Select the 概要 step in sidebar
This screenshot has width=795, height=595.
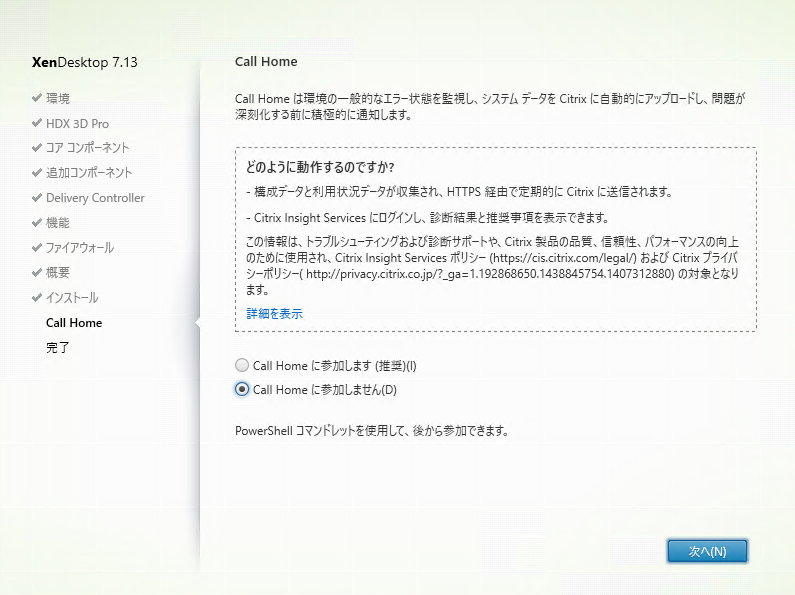click(x=58, y=272)
